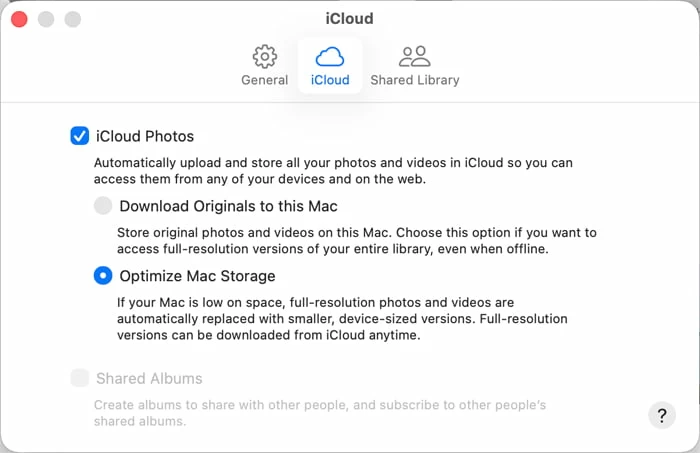700x453 pixels.
Task: Select the Download Originals radio button
Action: click(103, 206)
